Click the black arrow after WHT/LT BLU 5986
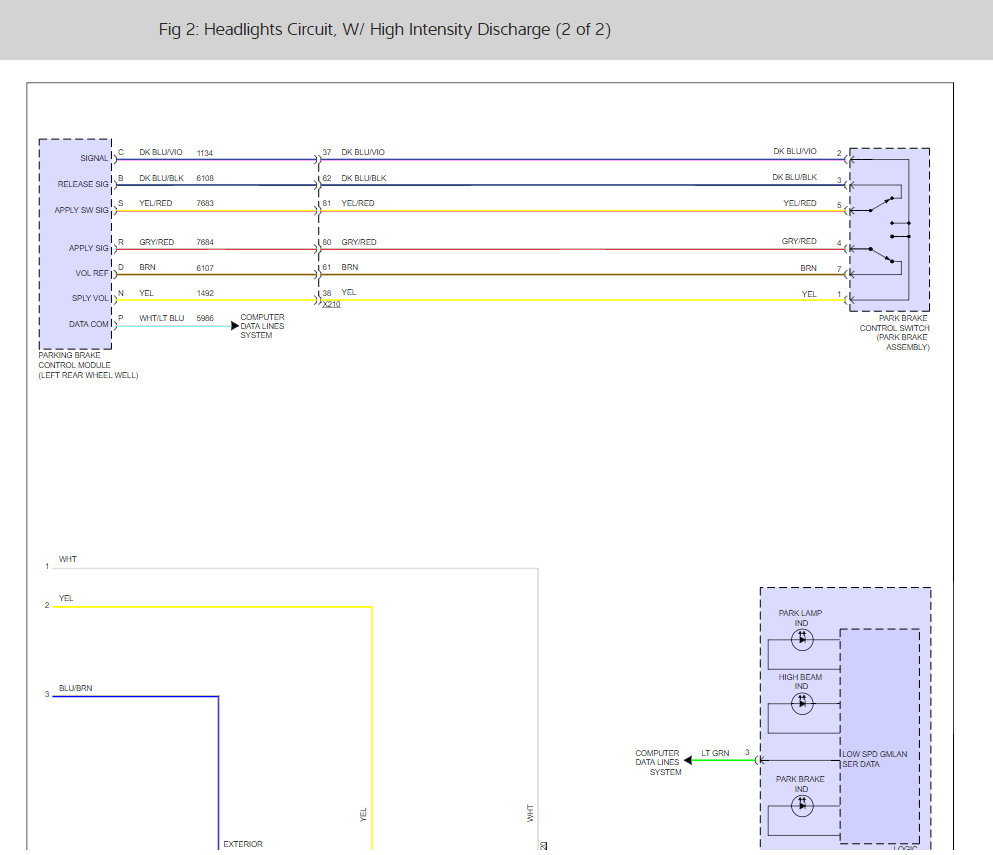 [234, 326]
